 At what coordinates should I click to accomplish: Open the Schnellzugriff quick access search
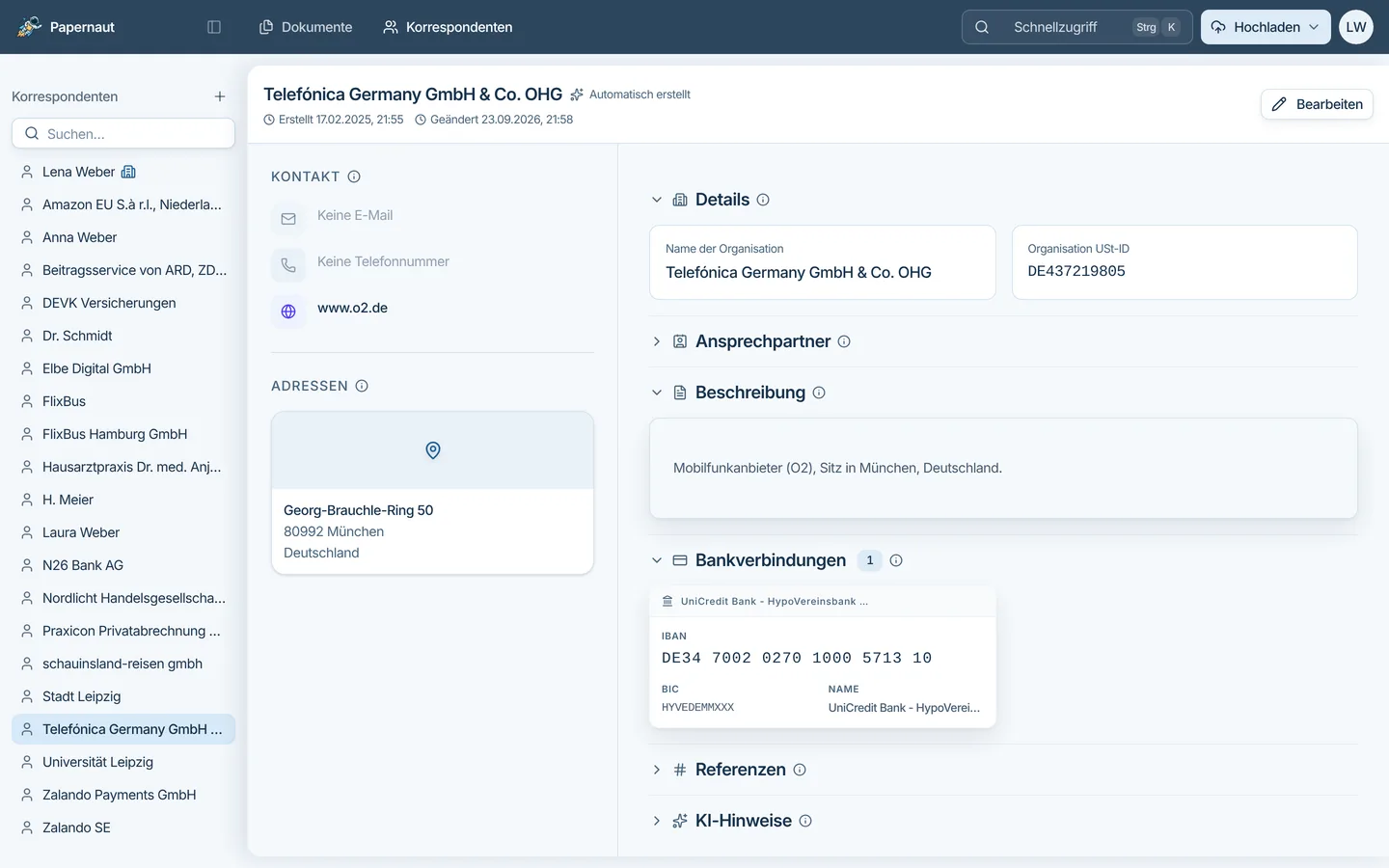(x=1077, y=27)
